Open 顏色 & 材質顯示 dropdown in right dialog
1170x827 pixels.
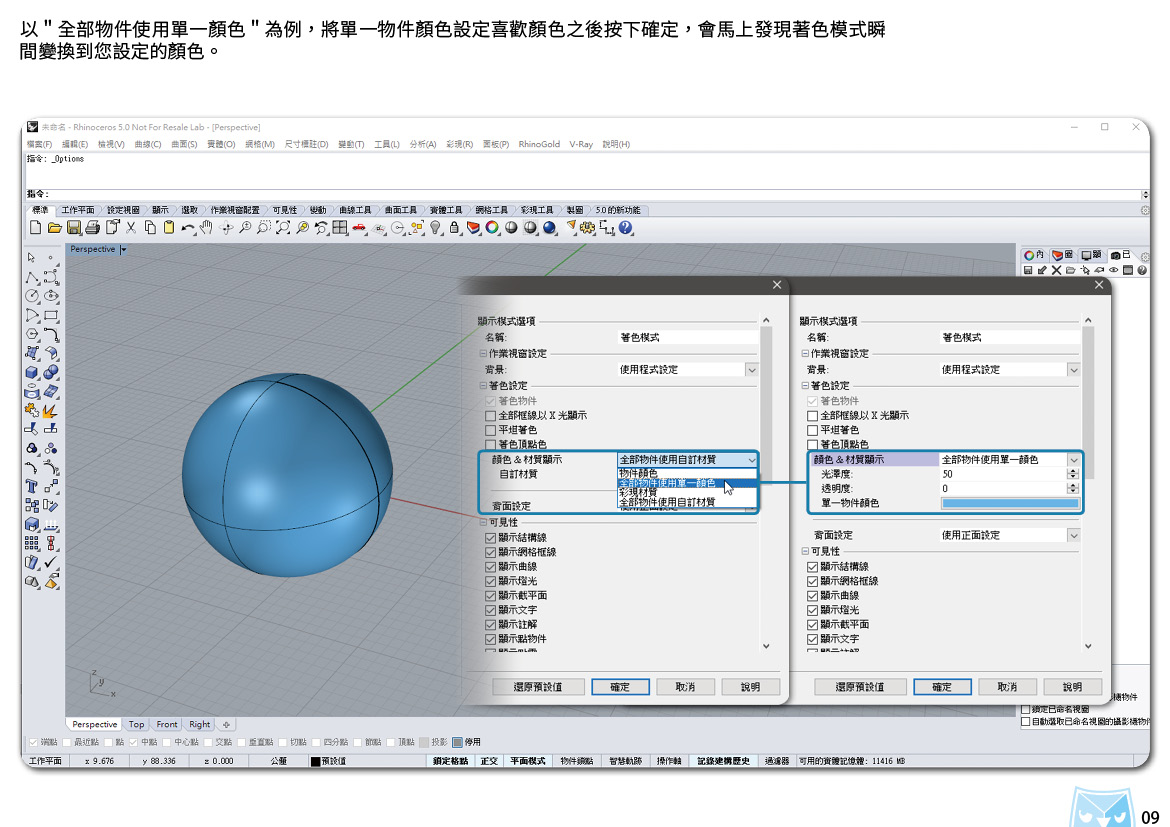pos(1074,460)
